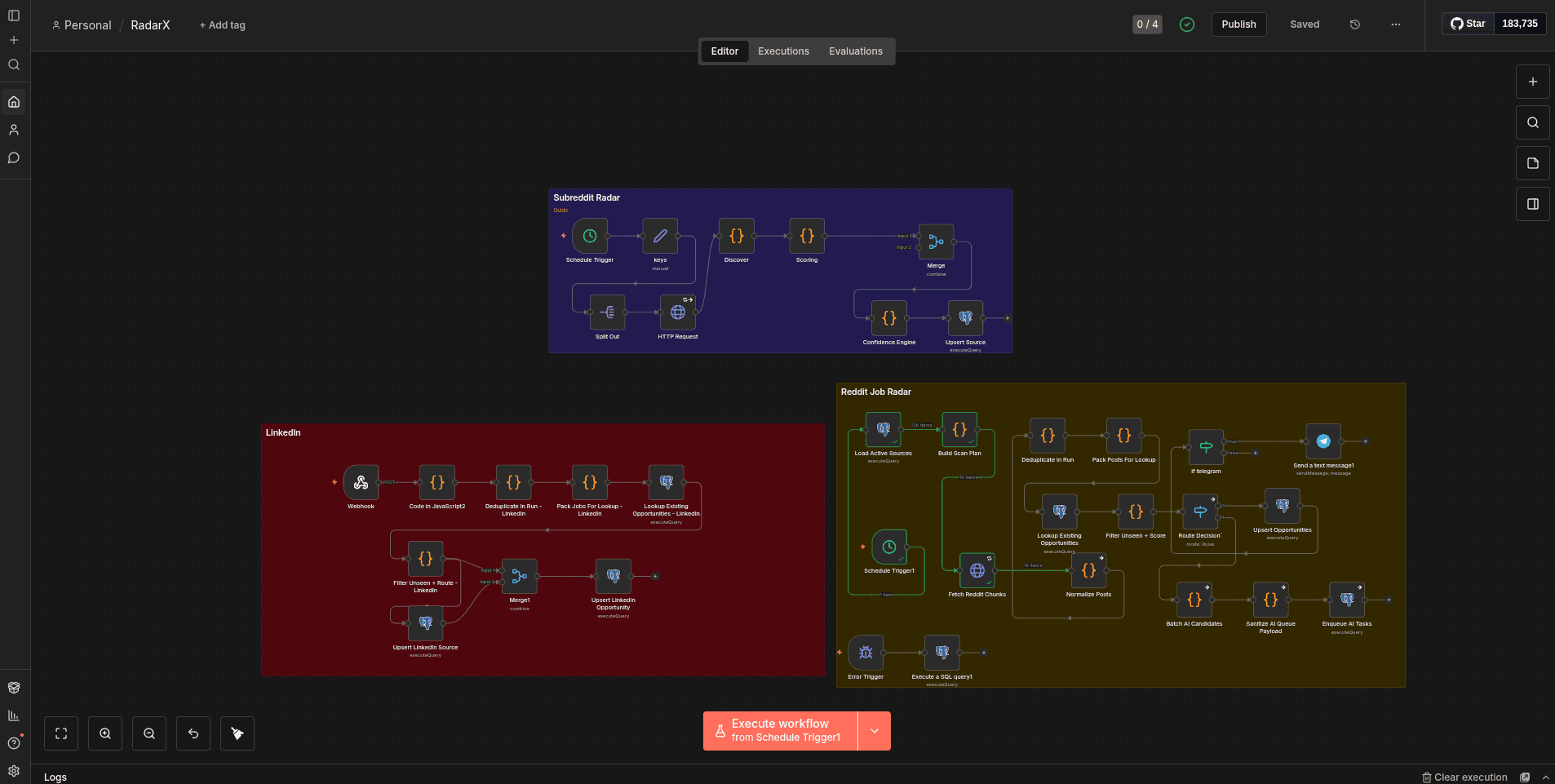Open sticky note tool on the right toolbar
This screenshot has height=784, width=1555.
1532,163
